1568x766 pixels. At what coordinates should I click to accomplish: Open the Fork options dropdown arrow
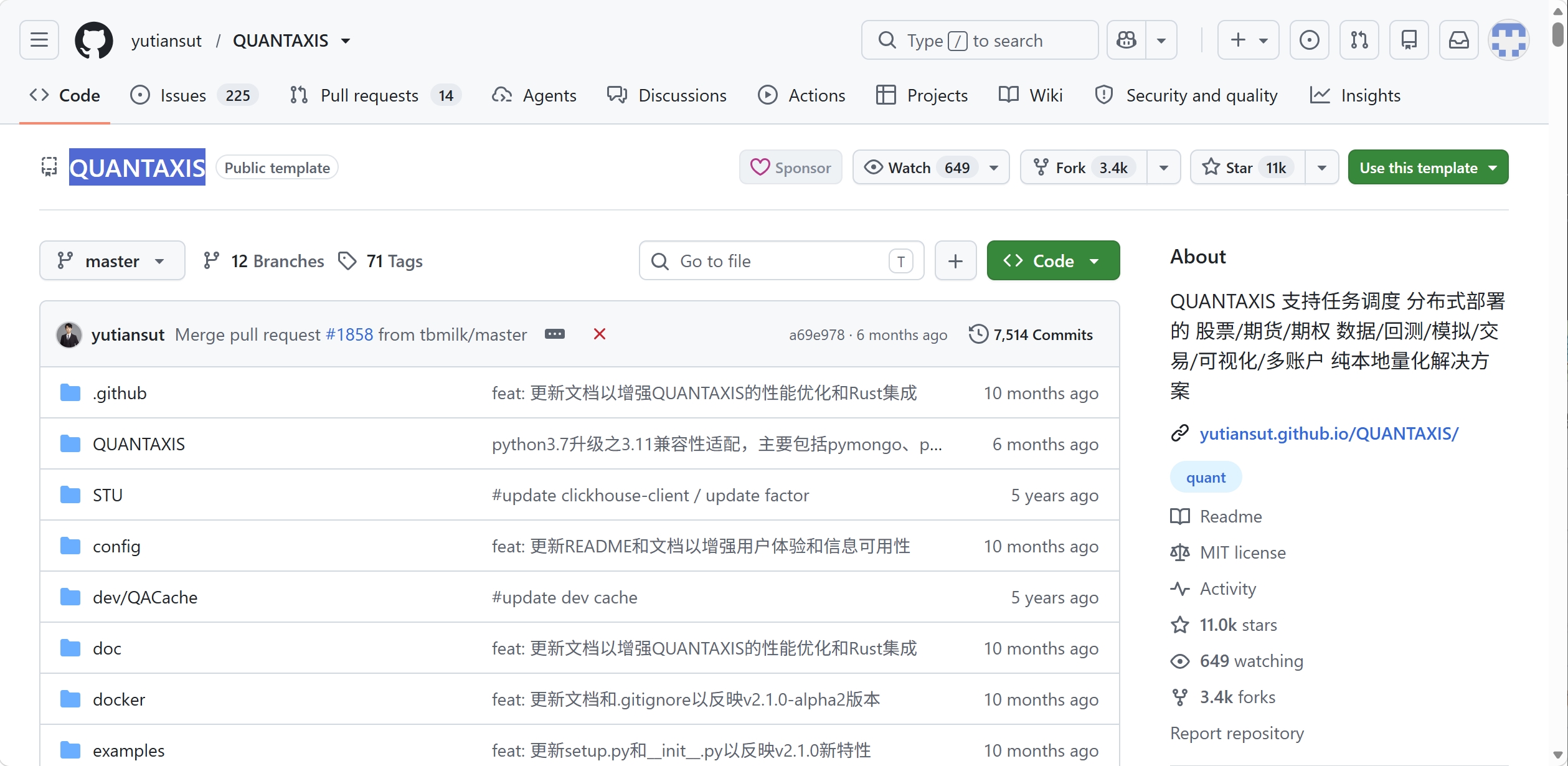point(1164,168)
